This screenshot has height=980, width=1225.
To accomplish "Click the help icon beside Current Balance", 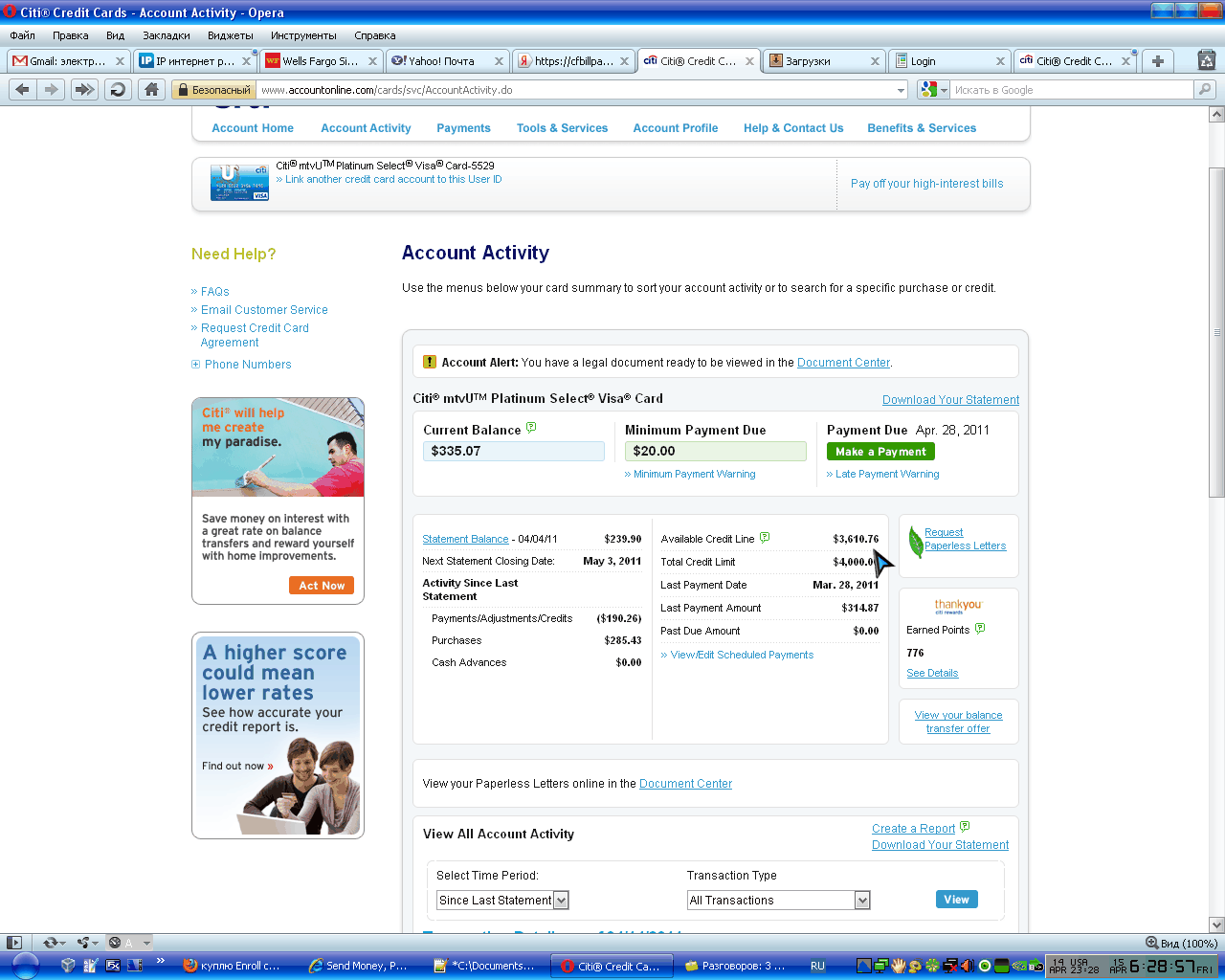I will [x=531, y=428].
